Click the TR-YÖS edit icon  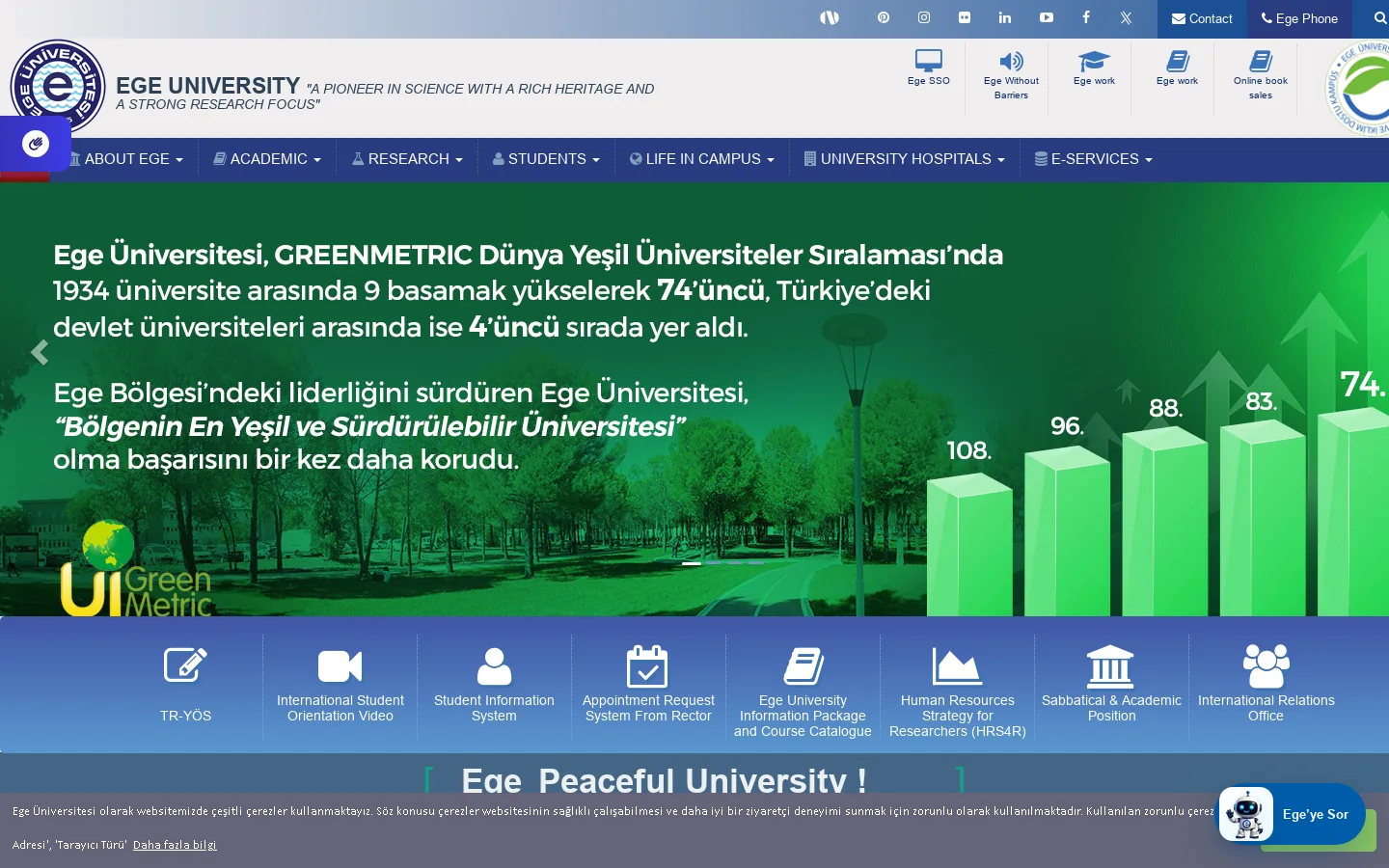(185, 665)
